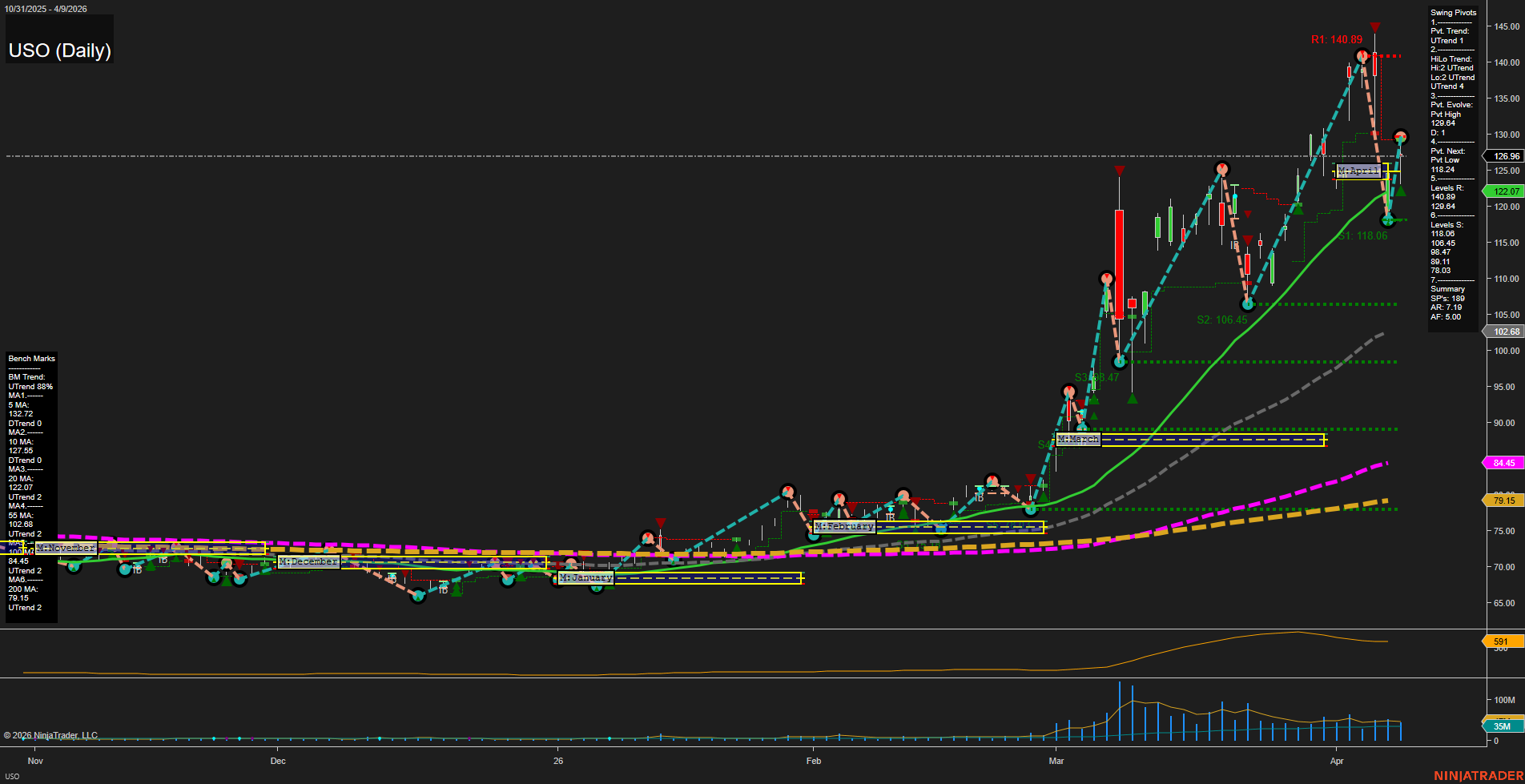Click the Mar label on the time axis
This screenshot has width=1525, height=784.
click(x=1056, y=761)
